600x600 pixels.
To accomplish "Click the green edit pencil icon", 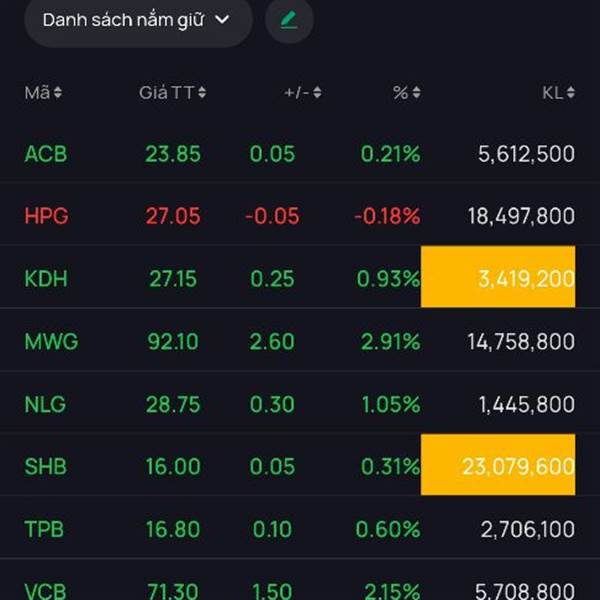I will coord(289,20).
